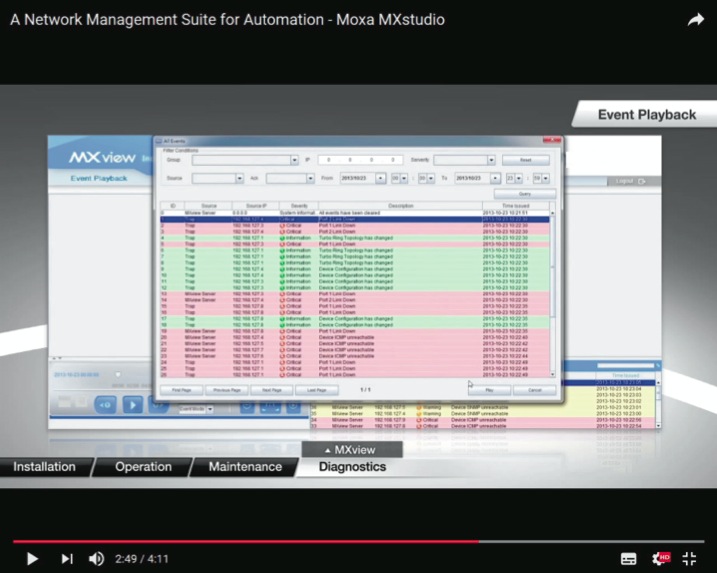Sort by the ID column header

(172, 206)
